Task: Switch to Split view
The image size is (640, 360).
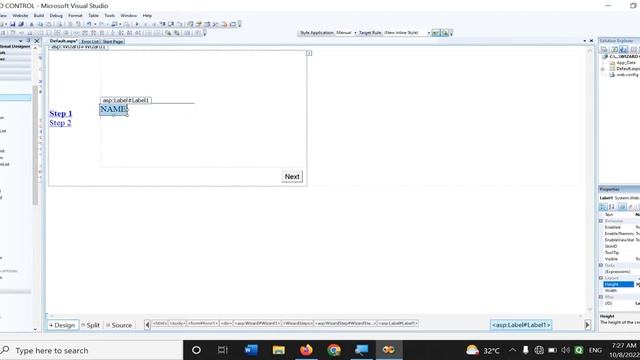Action: (91, 325)
